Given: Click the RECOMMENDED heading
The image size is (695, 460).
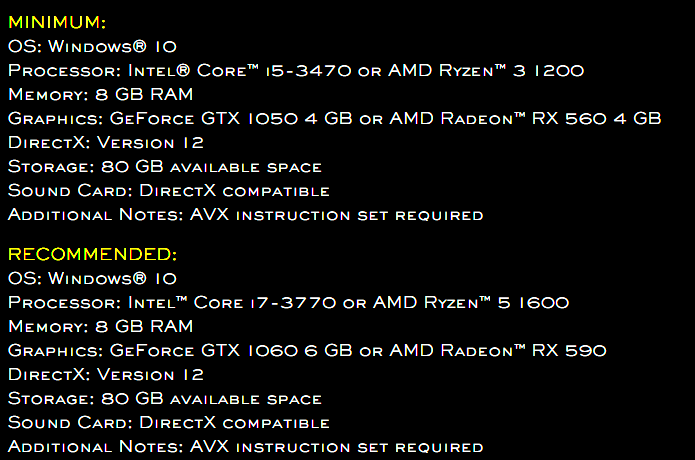Looking at the screenshot, I should [93, 254].
